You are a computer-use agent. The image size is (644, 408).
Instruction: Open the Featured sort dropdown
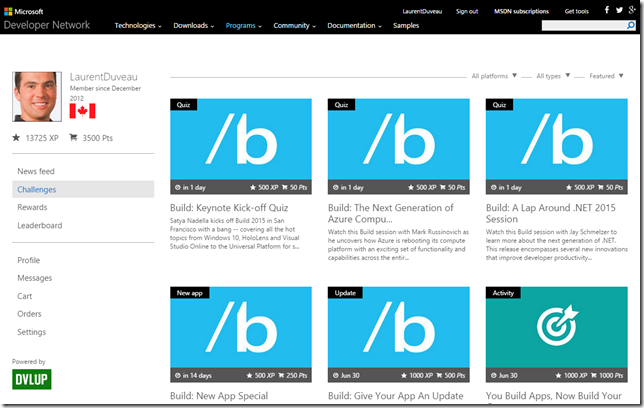606,76
